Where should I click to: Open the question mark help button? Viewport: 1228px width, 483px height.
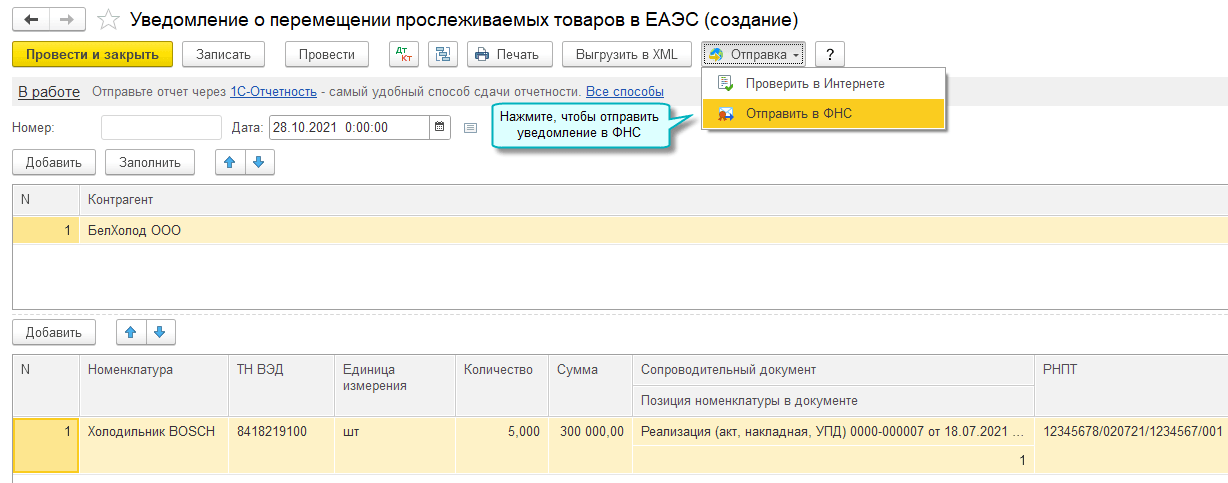(830, 54)
